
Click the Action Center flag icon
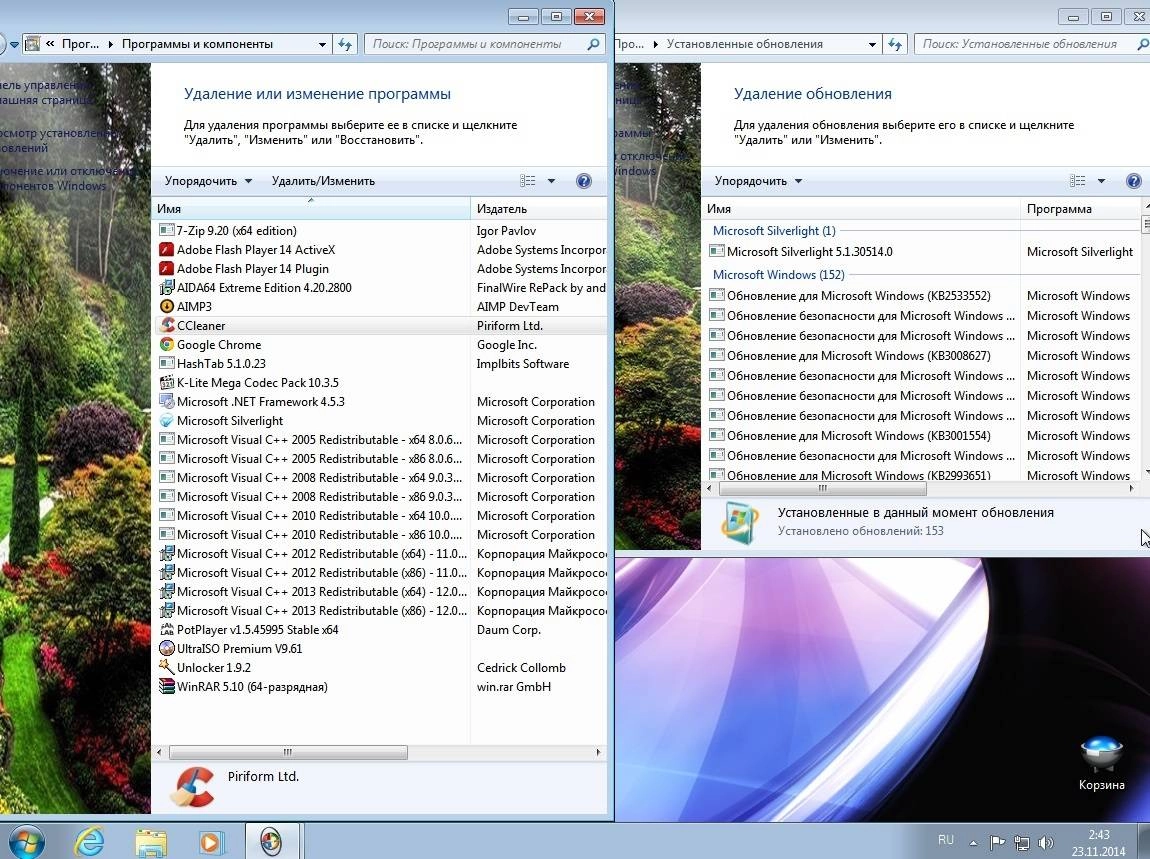click(997, 842)
